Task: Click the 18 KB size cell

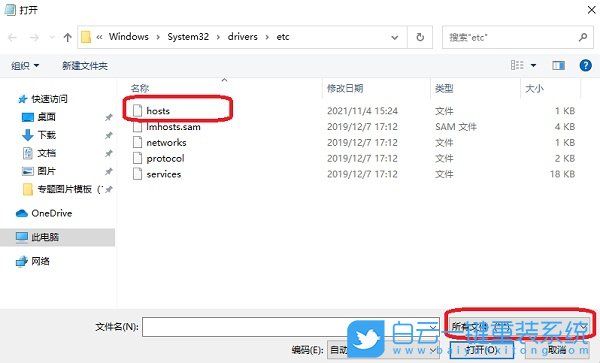Action: click(562, 174)
